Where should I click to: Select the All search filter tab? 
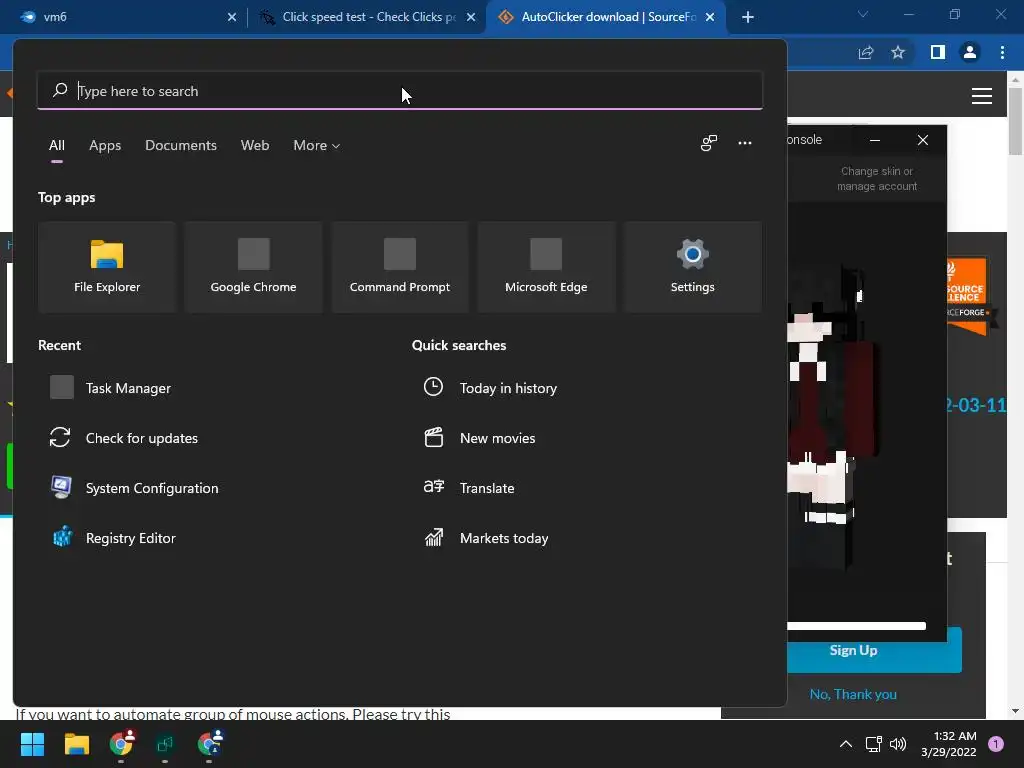(57, 145)
